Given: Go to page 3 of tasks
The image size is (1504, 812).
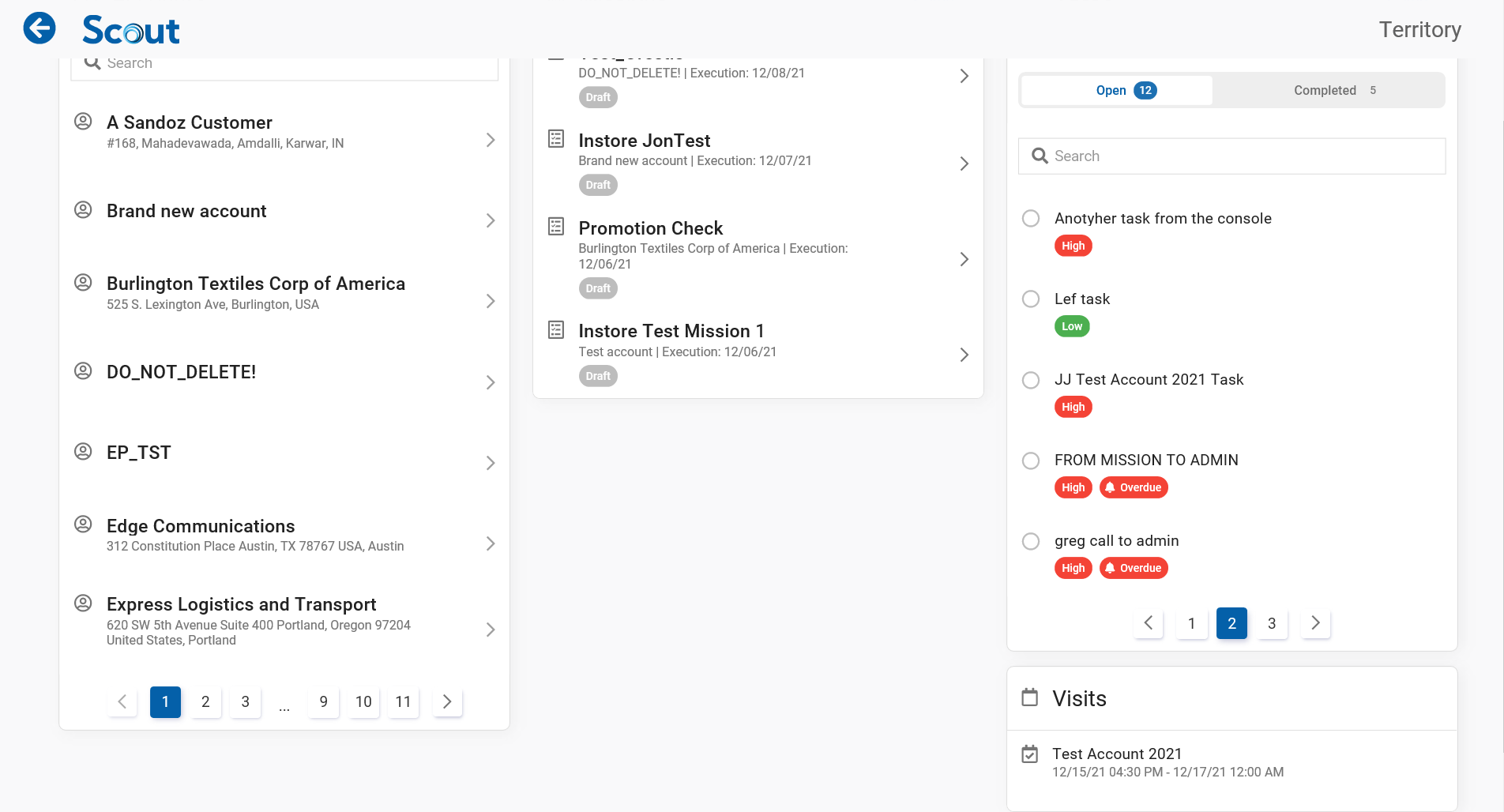Looking at the screenshot, I should (x=1272, y=623).
